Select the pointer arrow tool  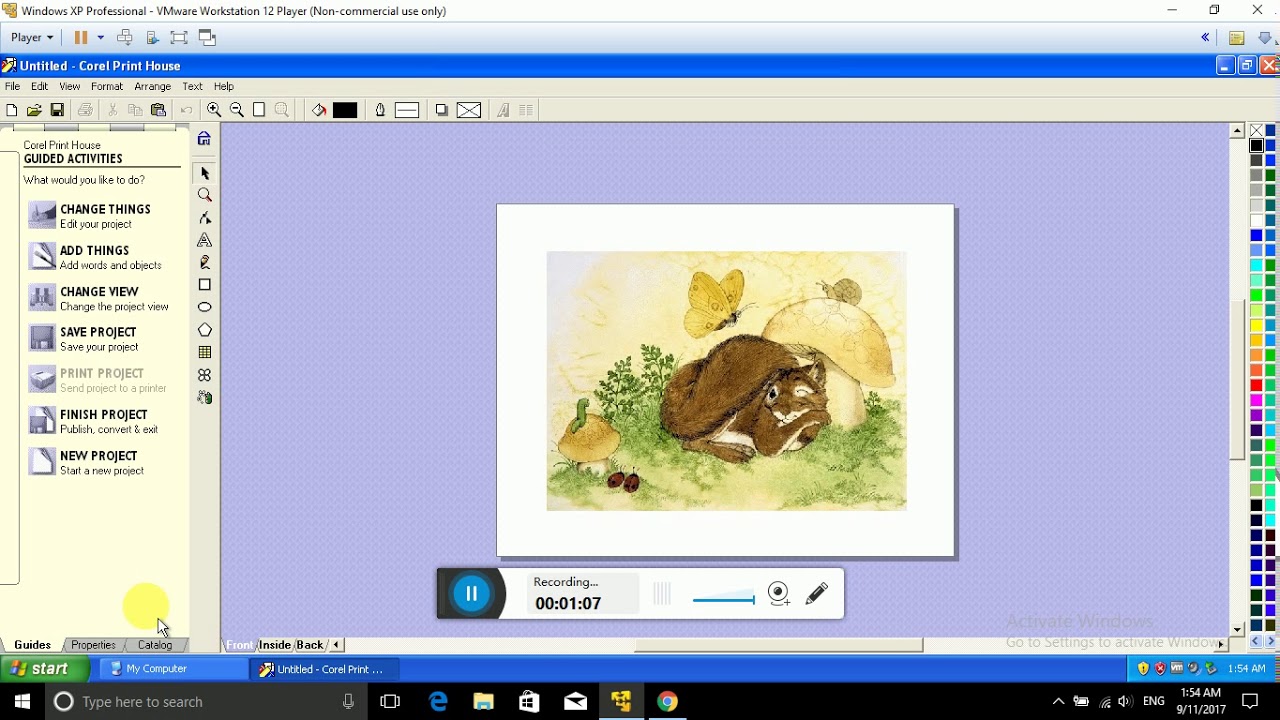[x=205, y=173]
